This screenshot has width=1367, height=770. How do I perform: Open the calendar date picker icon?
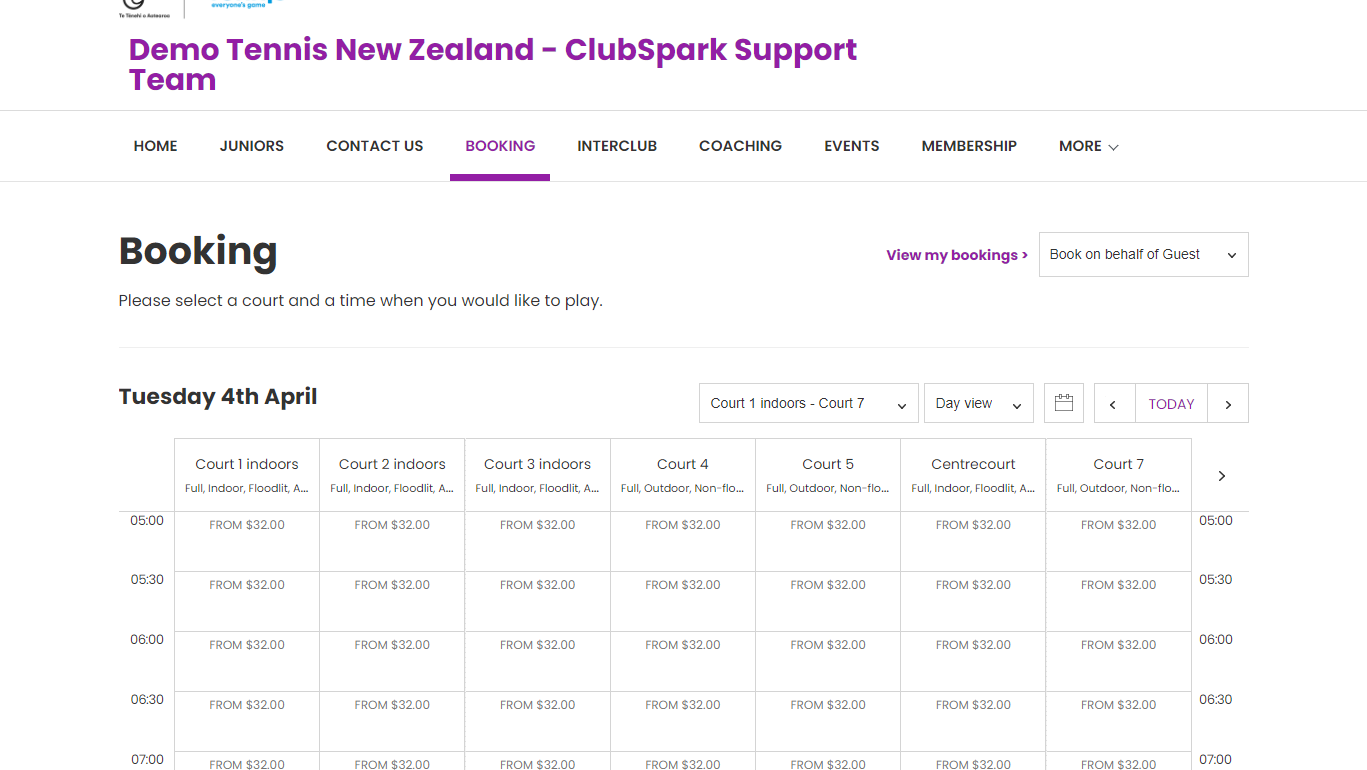point(1063,403)
